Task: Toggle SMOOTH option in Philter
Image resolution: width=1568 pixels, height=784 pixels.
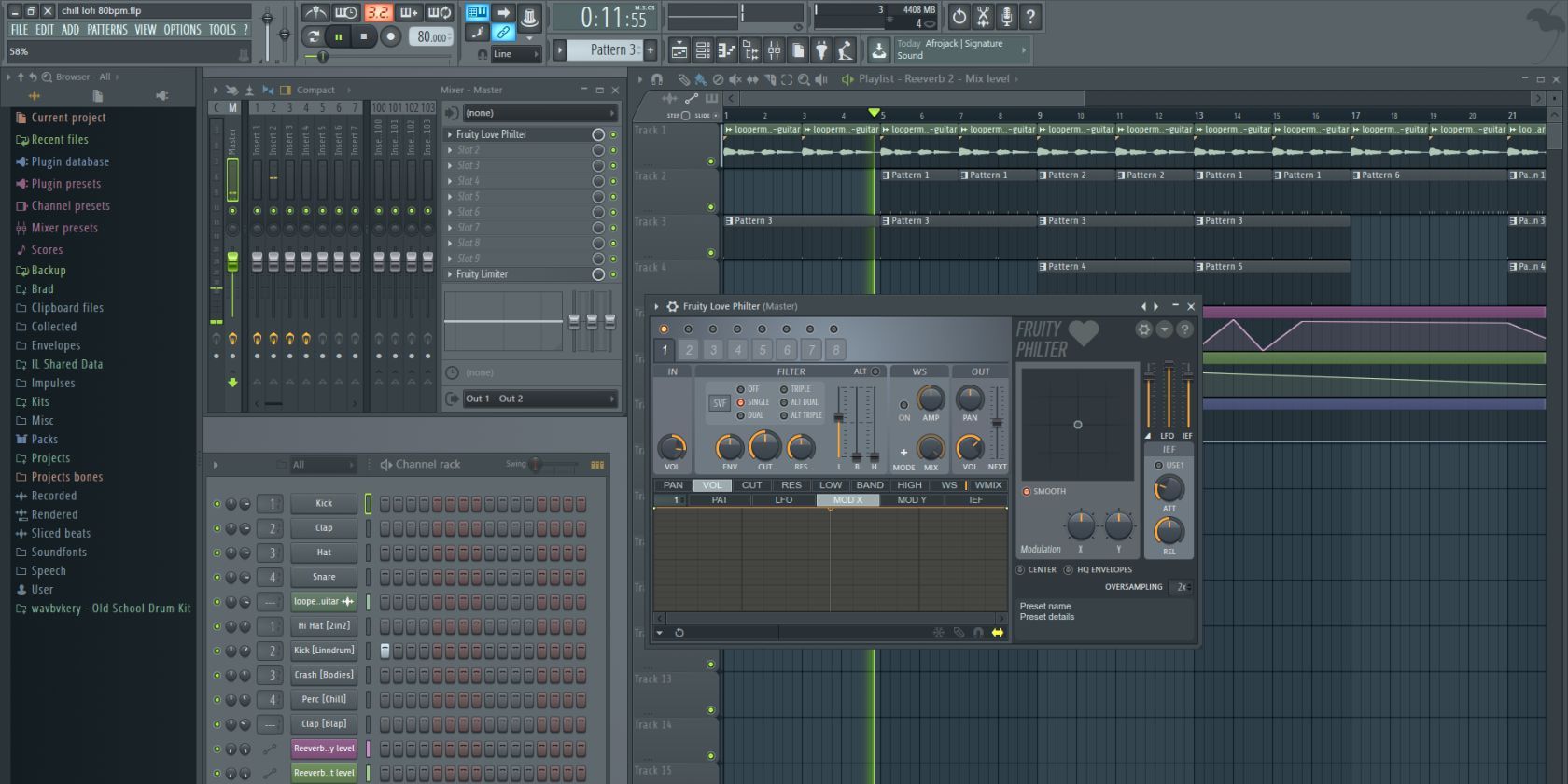Action: (x=1027, y=491)
